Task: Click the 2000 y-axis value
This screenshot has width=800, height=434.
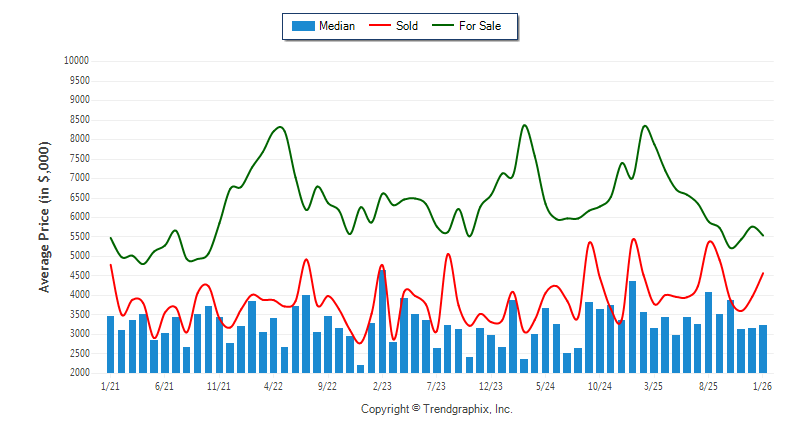Action: (x=79, y=373)
